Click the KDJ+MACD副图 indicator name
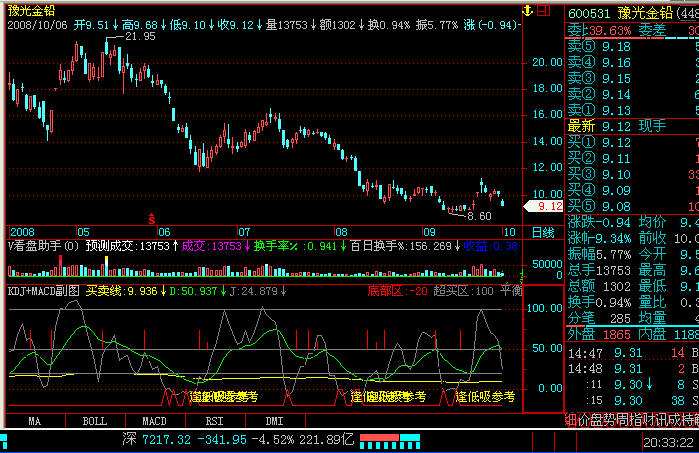 tap(43, 291)
